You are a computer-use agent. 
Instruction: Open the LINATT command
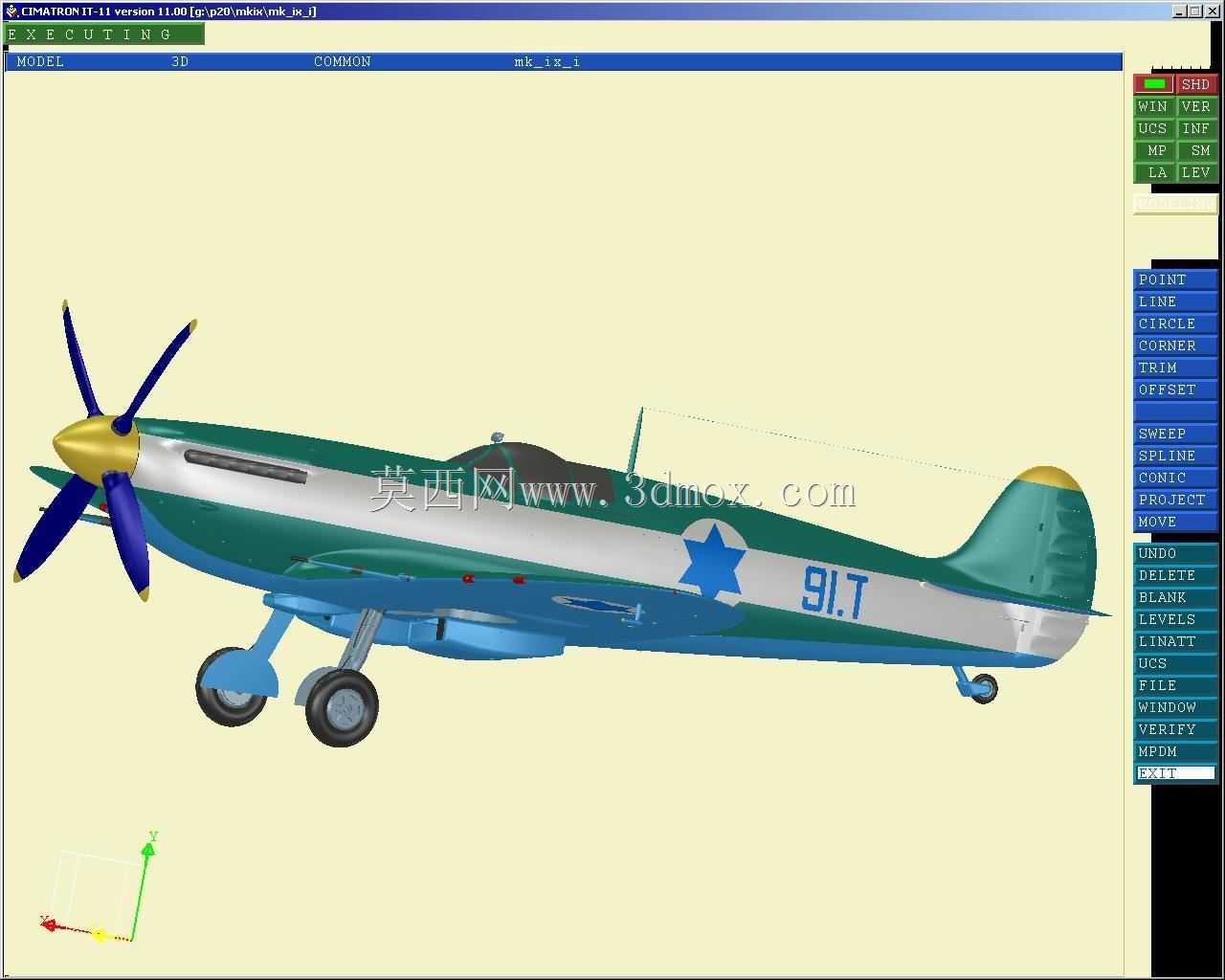coord(1175,641)
